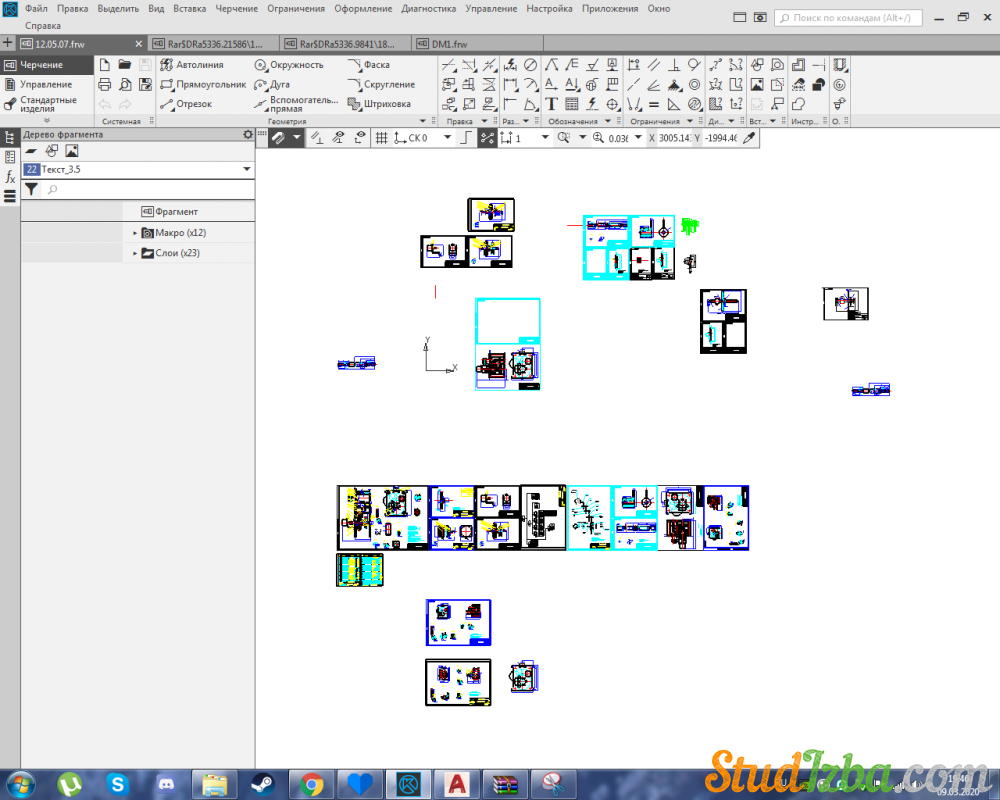Click the zoom magnifier icon by scale

point(598,138)
